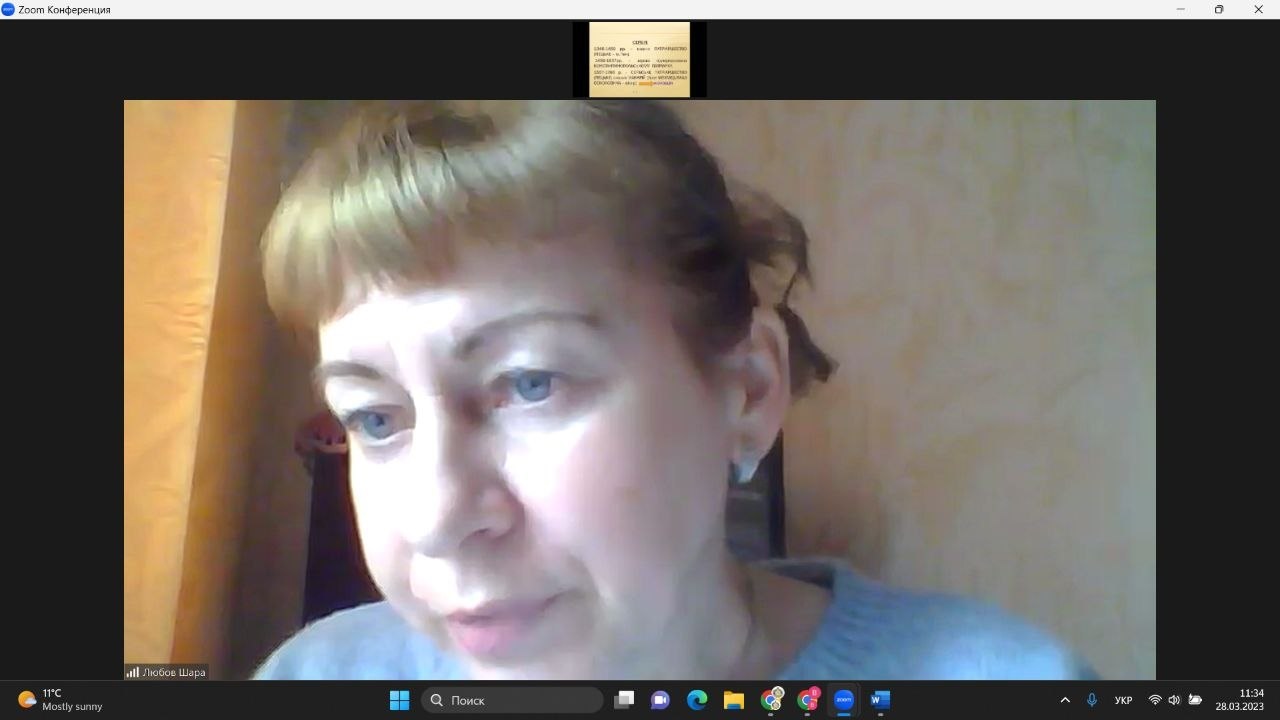Click the Mostly sunny weather text
The width and height of the screenshot is (1280, 720).
(72, 707)
